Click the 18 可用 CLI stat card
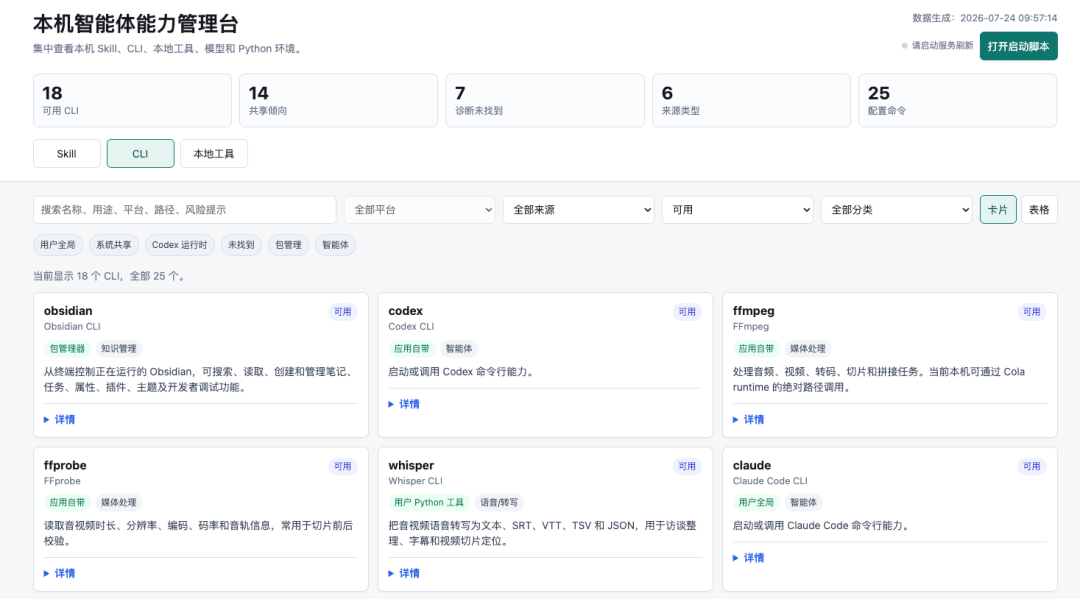 click(x=132, y=101)
